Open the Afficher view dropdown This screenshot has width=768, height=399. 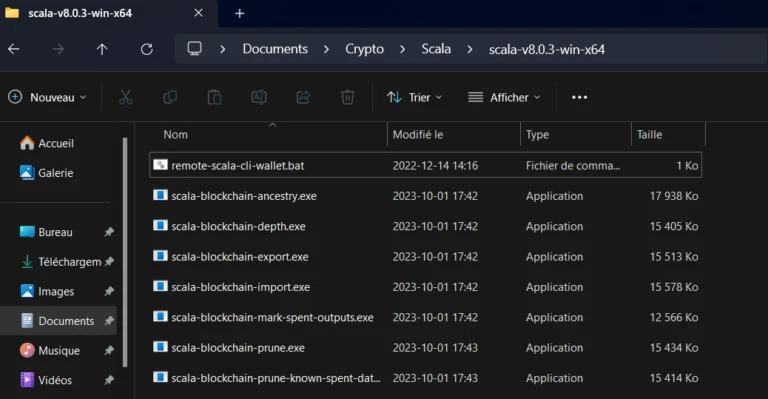[504, 97]
